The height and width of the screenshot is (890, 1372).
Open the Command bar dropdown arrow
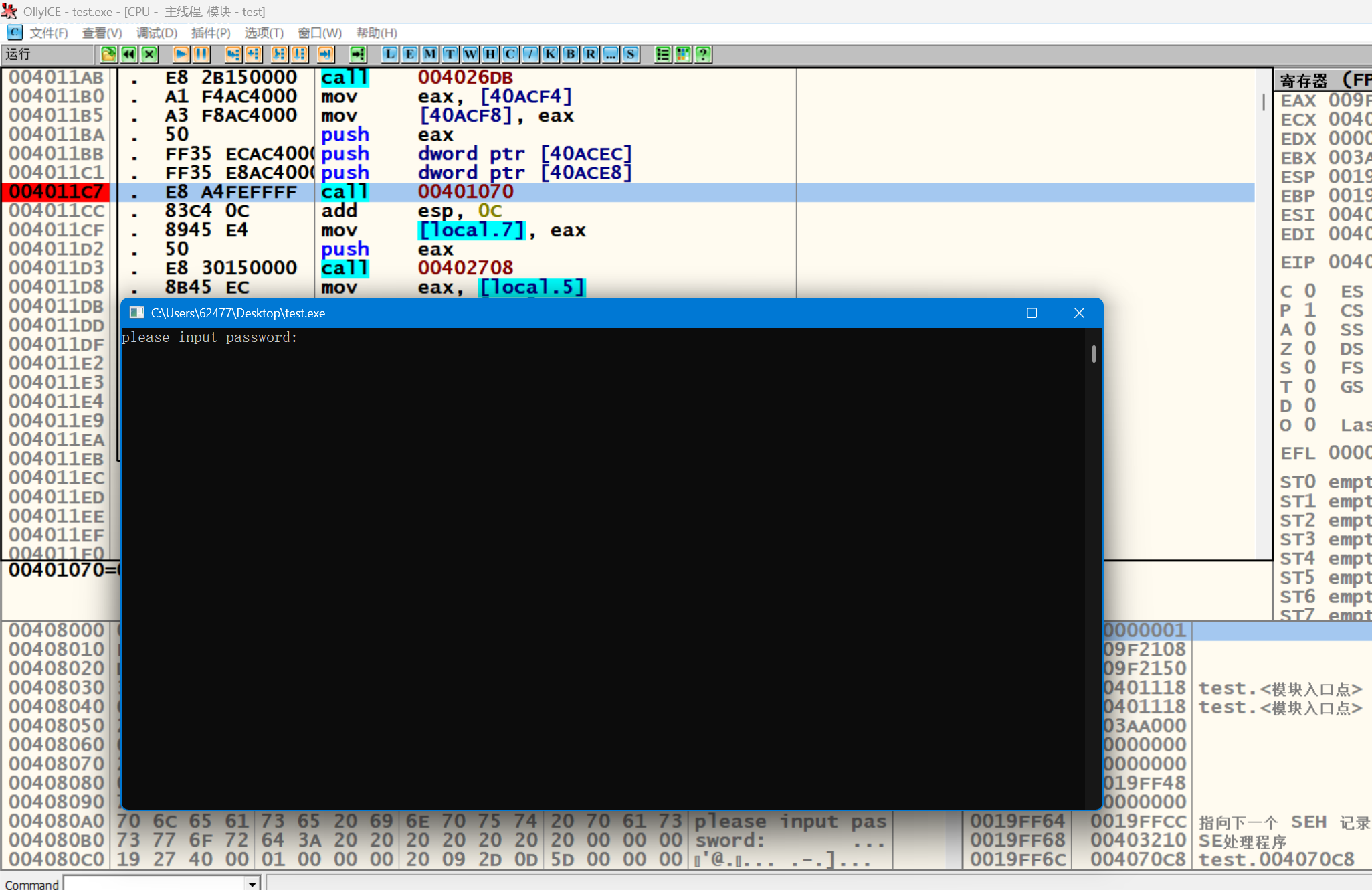(x=252, y=883)
